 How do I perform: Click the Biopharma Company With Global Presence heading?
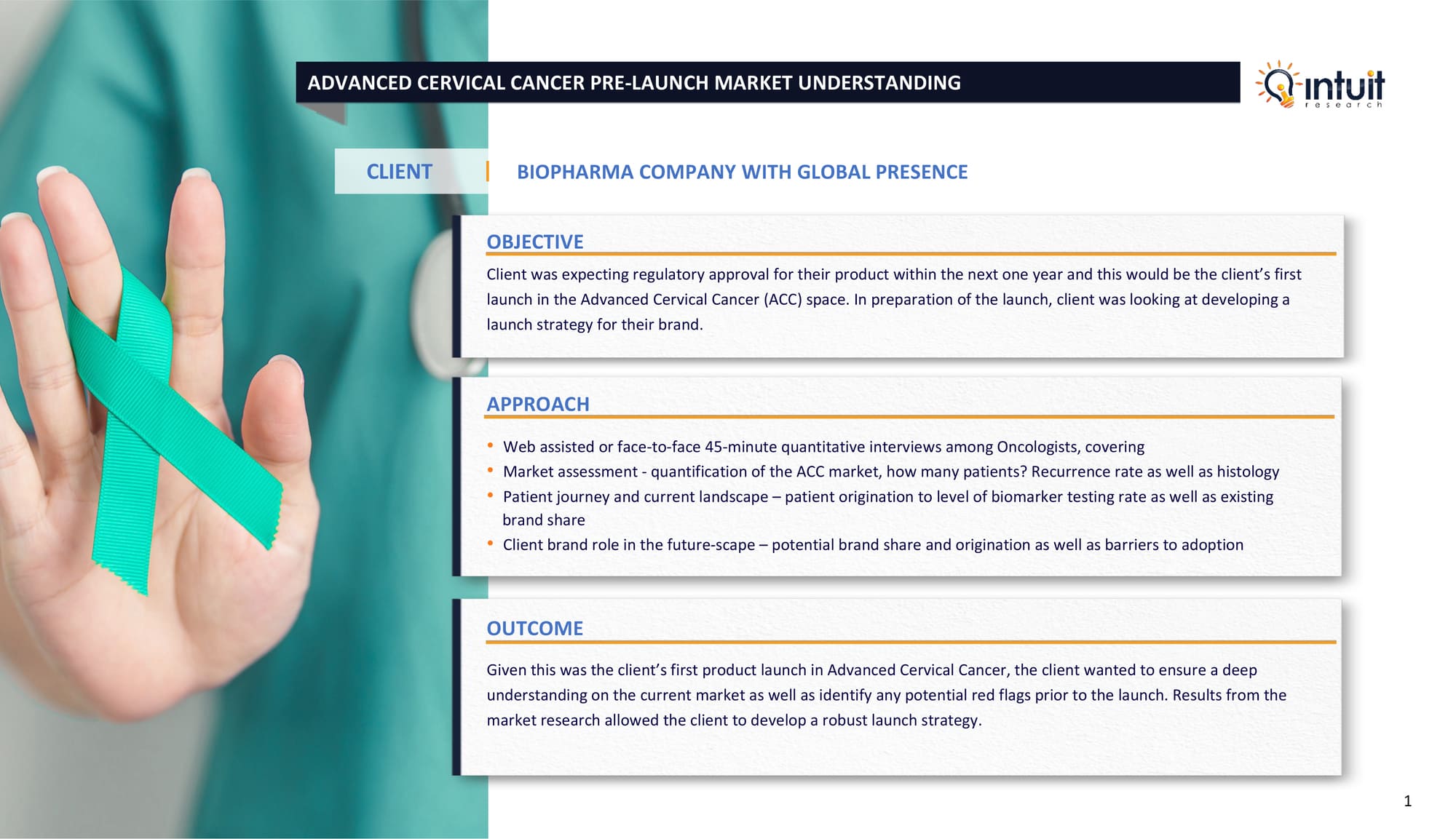742,172
